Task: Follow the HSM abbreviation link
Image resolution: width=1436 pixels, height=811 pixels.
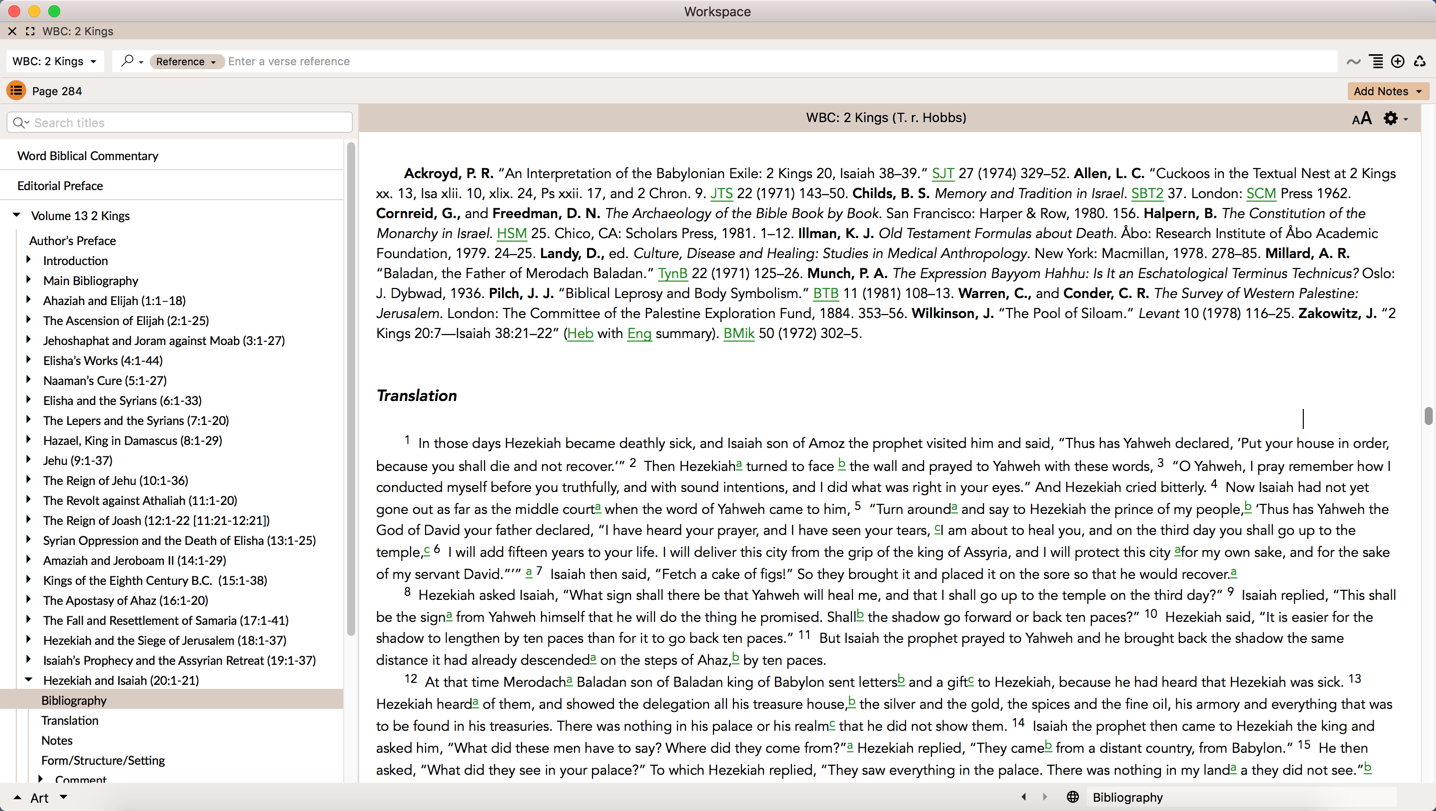Action: (x=512, y=234)
